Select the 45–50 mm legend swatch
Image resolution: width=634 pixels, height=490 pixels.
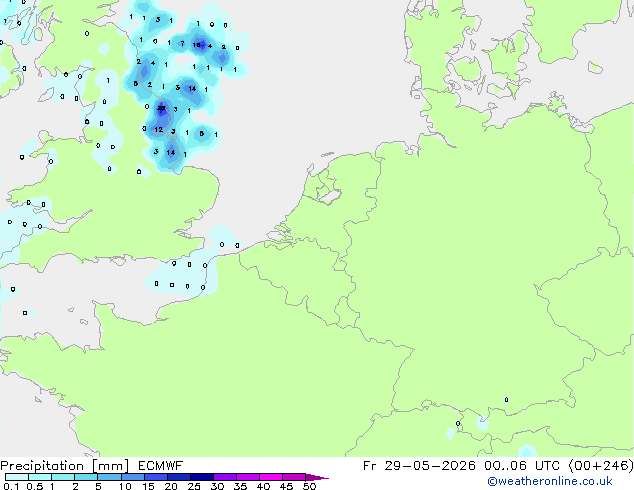(294, 477)
